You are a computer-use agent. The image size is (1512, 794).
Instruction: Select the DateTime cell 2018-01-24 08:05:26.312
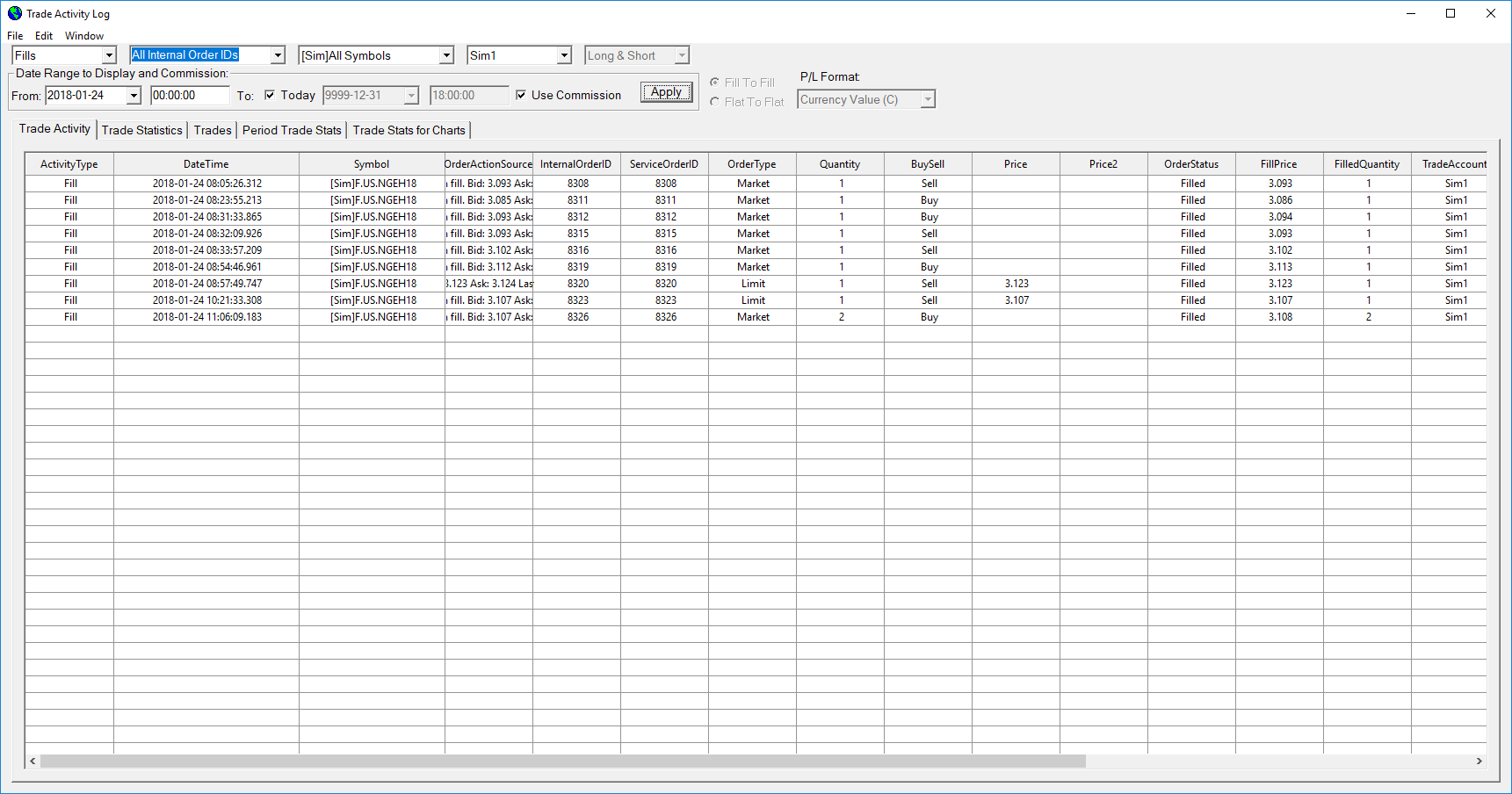pos(206,184)
